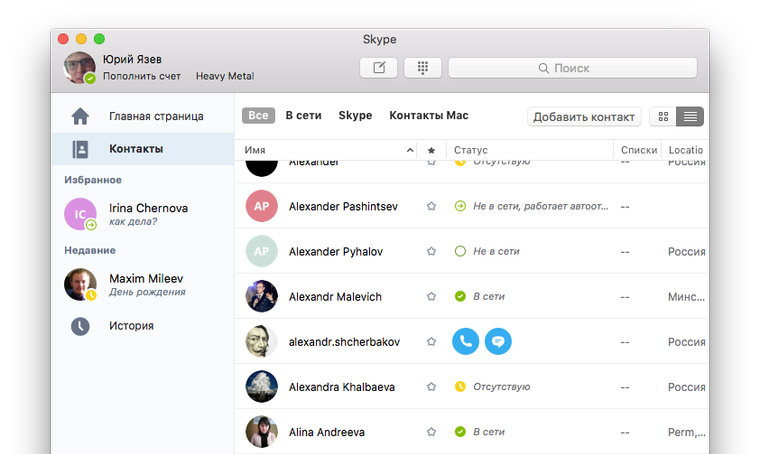The height and width of the screenshot is (454, 760).
Task: Select the Alexander Pashintsev contact name
Action: [x=343, y=206]
